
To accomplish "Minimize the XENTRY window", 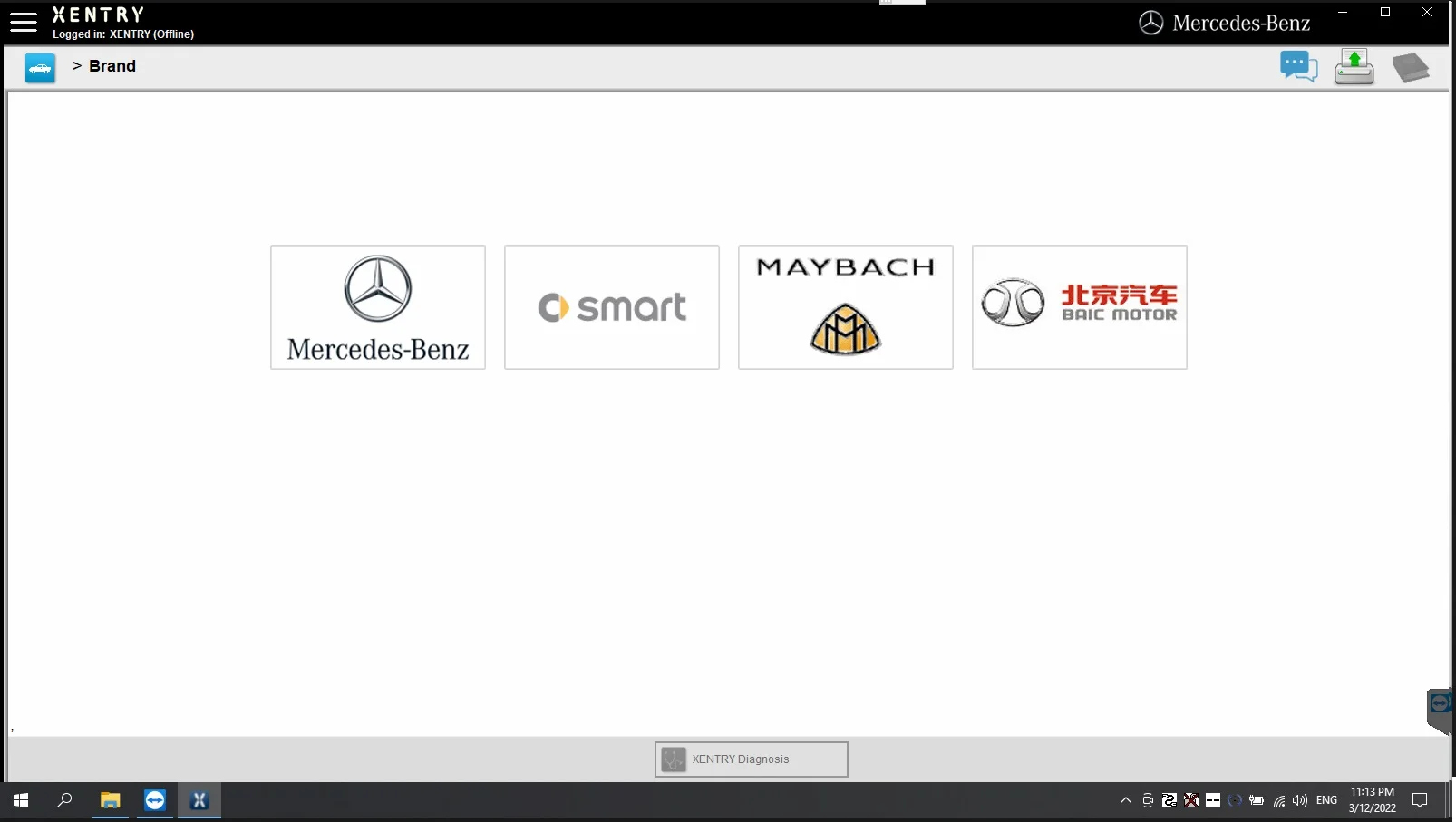I will pyautogui.click(x=1344, y=13).
